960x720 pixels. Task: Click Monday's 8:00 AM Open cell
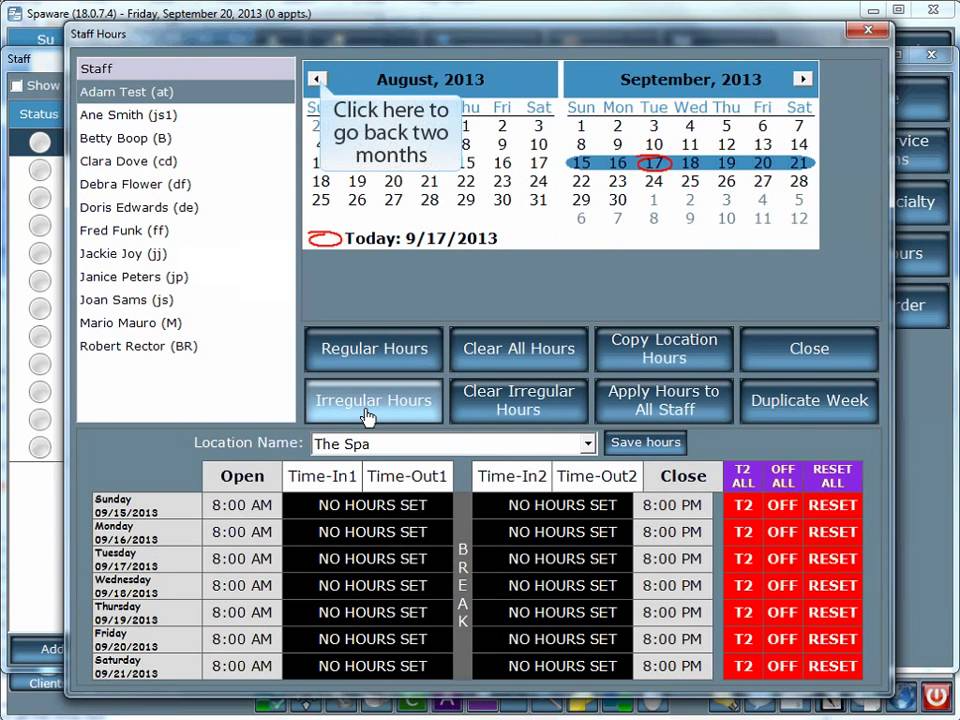[x=242, y=532]
